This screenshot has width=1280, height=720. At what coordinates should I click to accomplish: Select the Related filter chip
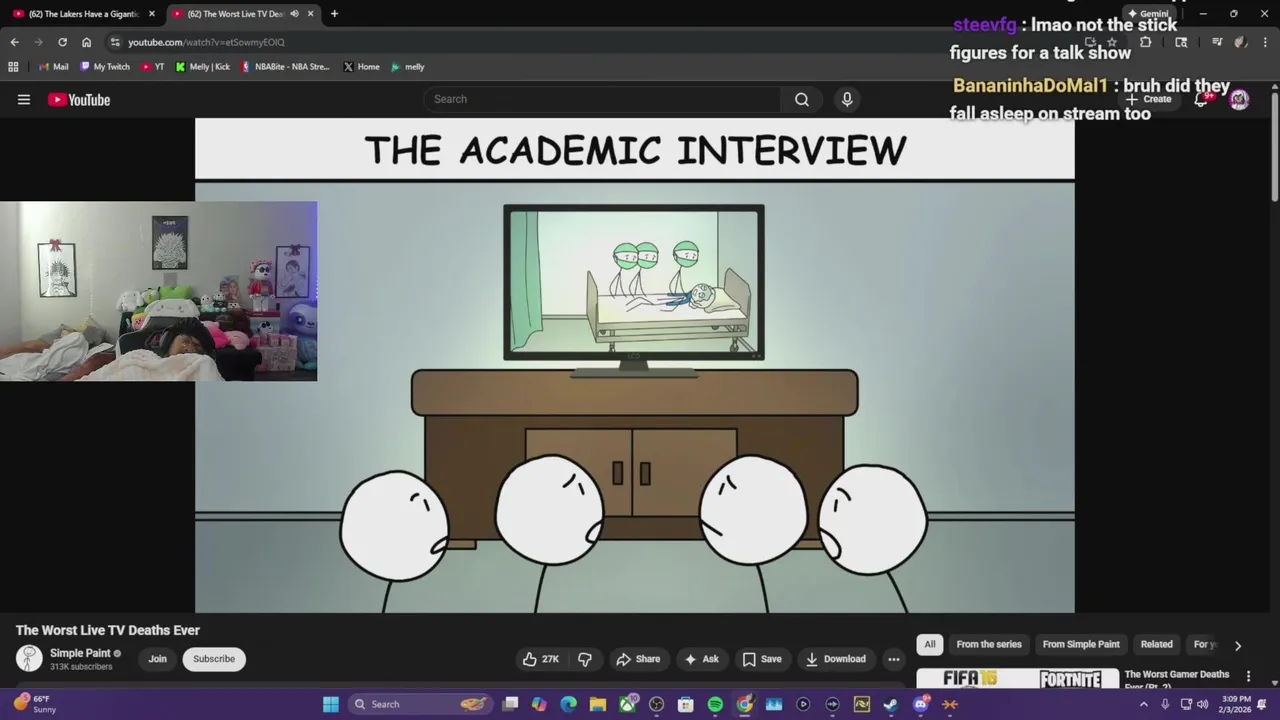tap(1157, 644)
